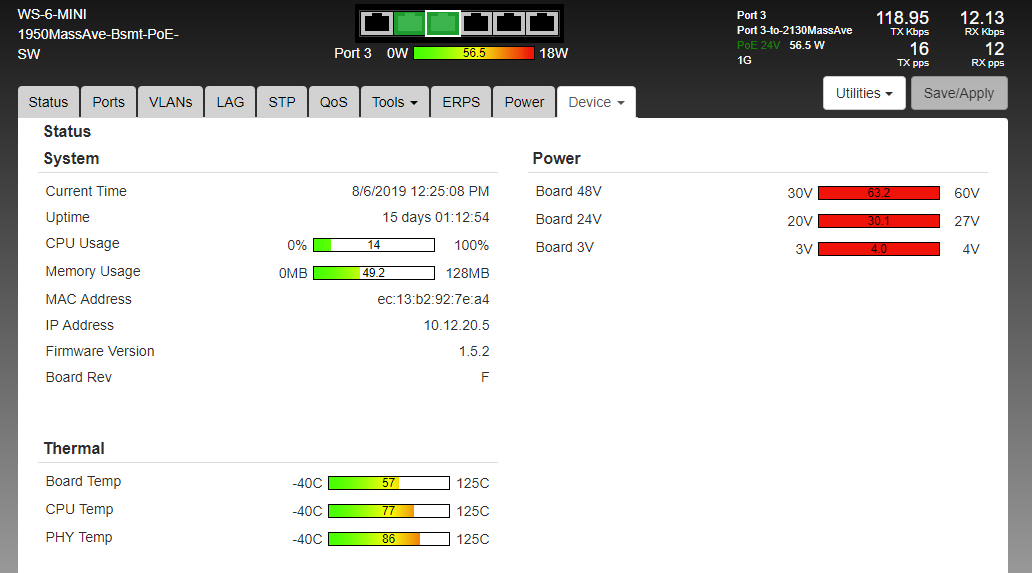
Task: Go to the VLANs tab
Action: tap(170, 102)
